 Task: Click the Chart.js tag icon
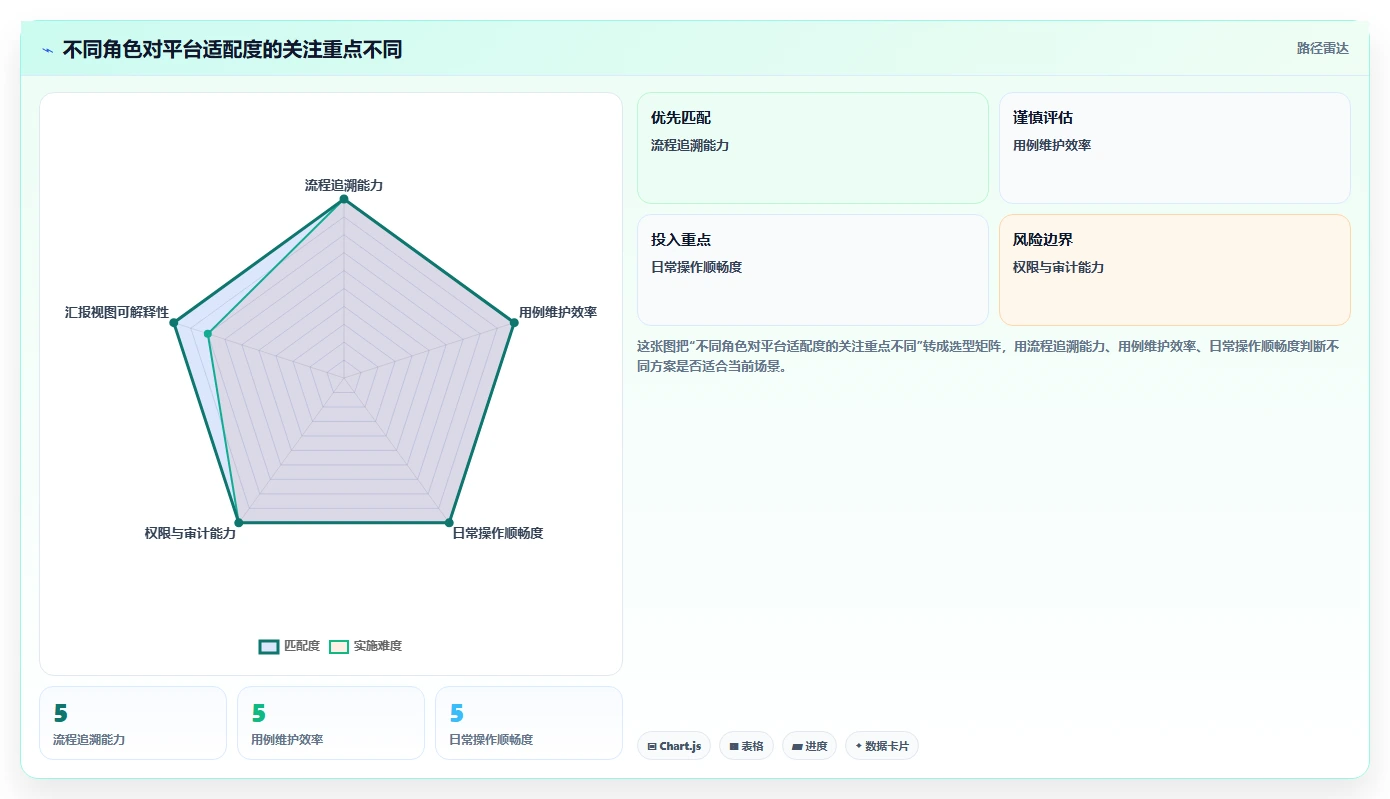tap(652, 747)
